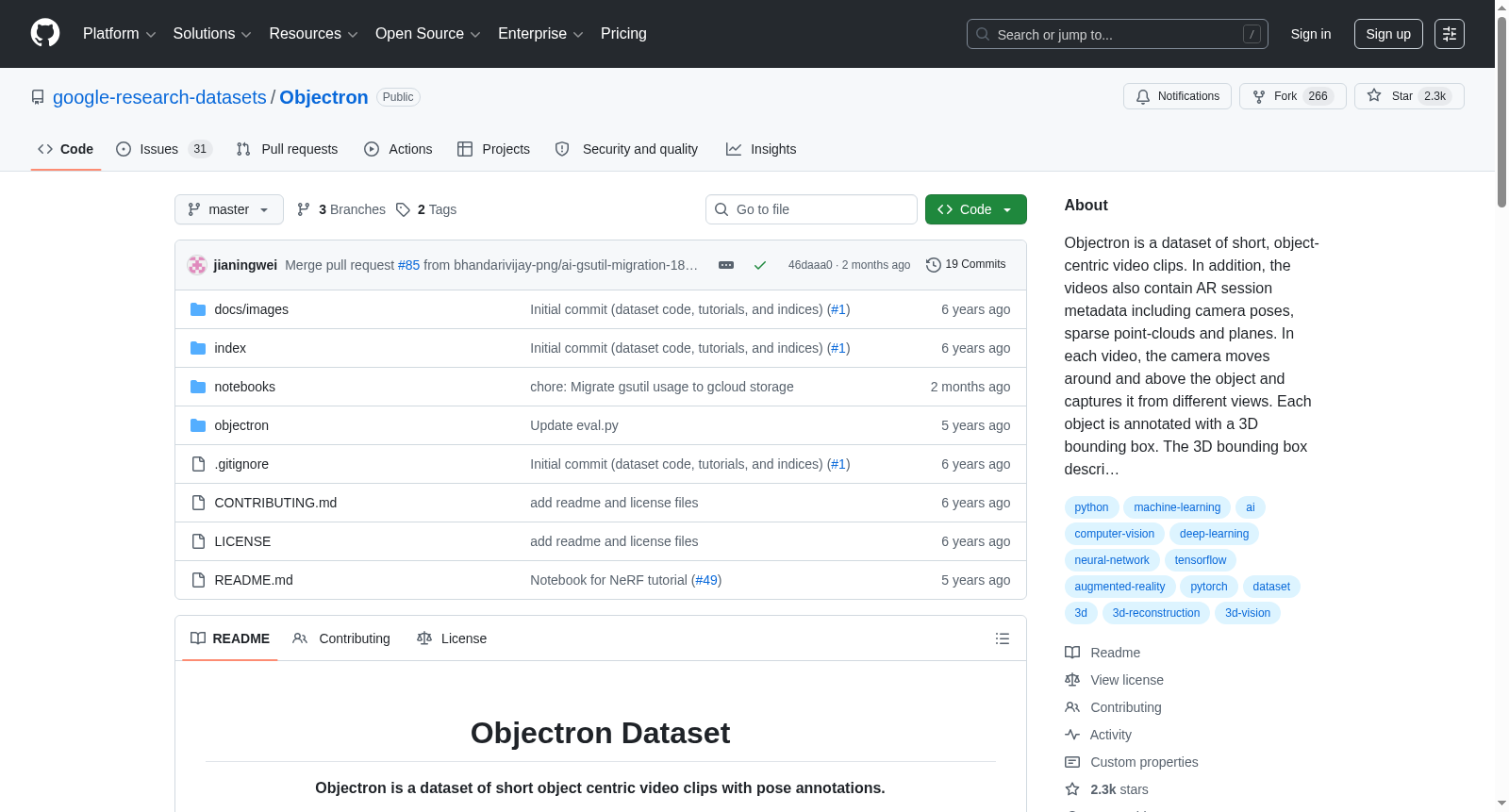Image resolution: width=1509 pixels, height=812 pixels.
Task: Open the 19 Commits history
Action: coord(966,264)
